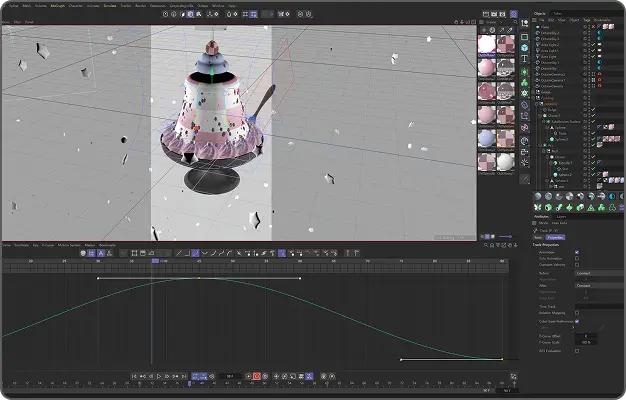The image size is (626, 400).
Task: Select the Text spline tool icon
Action: pyautogui.click(x=525, y=59)
